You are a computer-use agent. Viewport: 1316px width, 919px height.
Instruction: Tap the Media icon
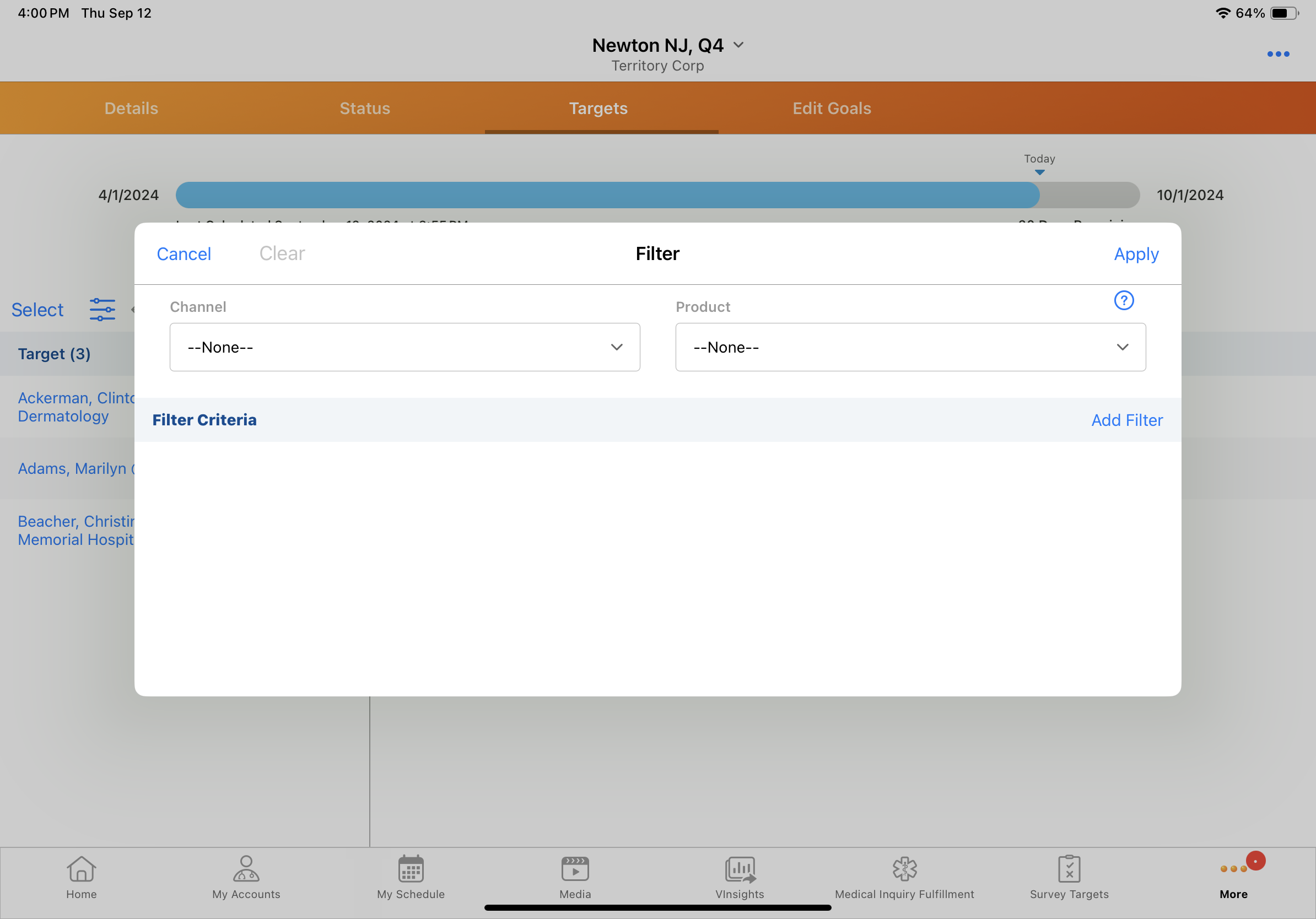pos(575,869)
